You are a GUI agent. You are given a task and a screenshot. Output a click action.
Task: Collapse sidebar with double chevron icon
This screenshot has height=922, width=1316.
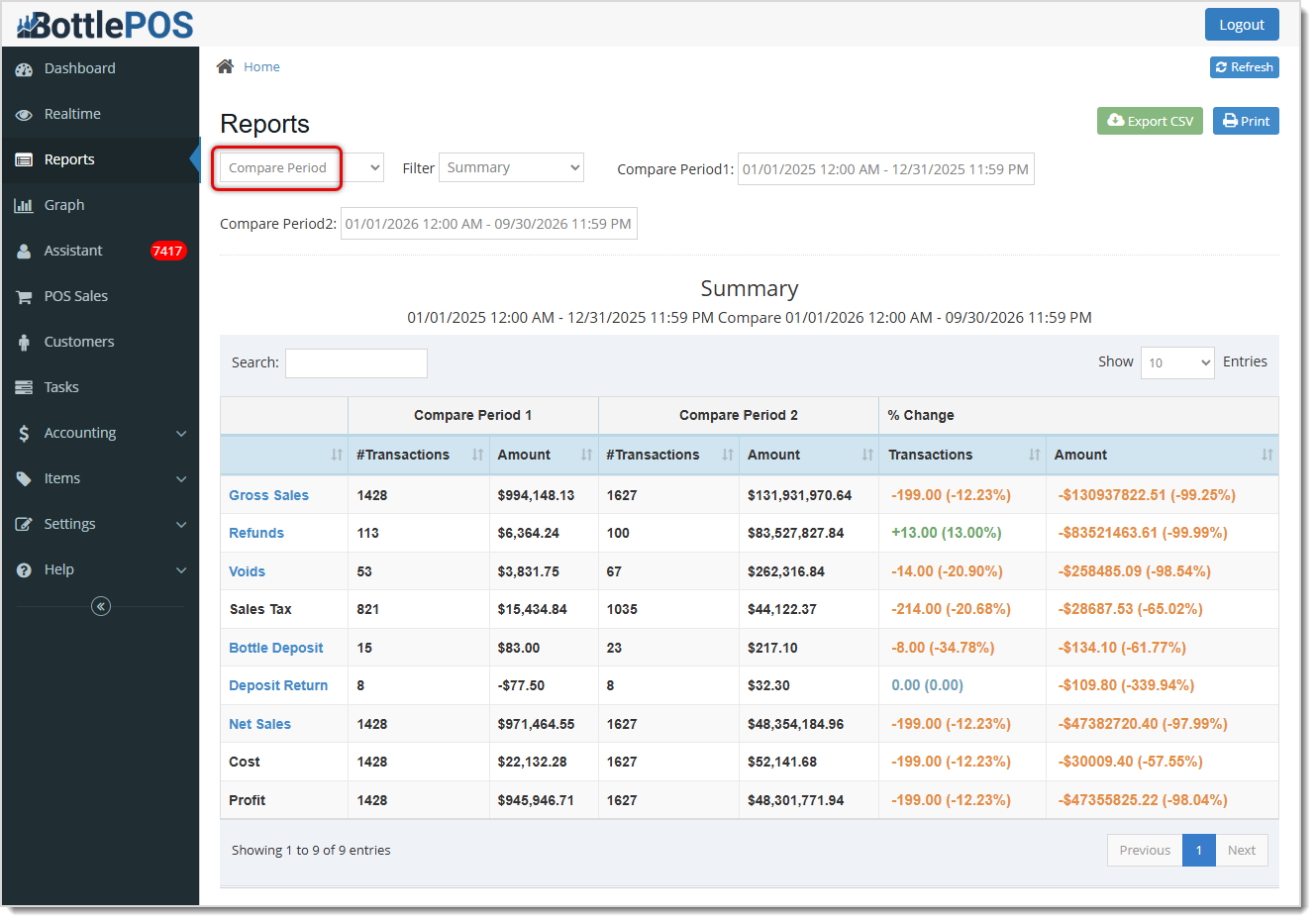coord(101,606)
